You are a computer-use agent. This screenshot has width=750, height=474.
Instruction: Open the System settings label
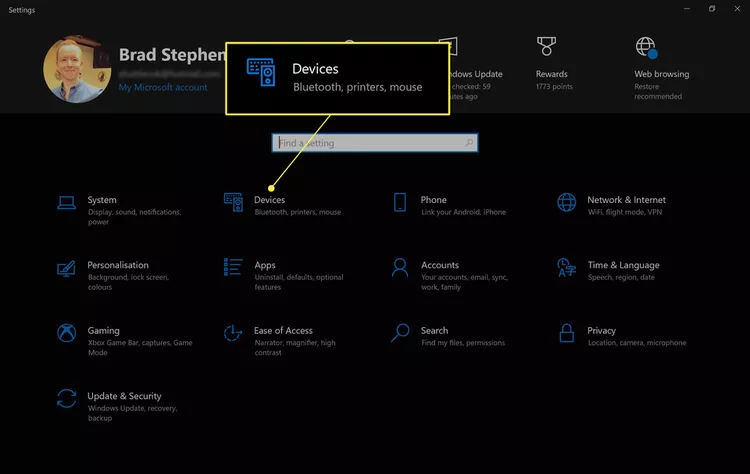tap(102, 200)
